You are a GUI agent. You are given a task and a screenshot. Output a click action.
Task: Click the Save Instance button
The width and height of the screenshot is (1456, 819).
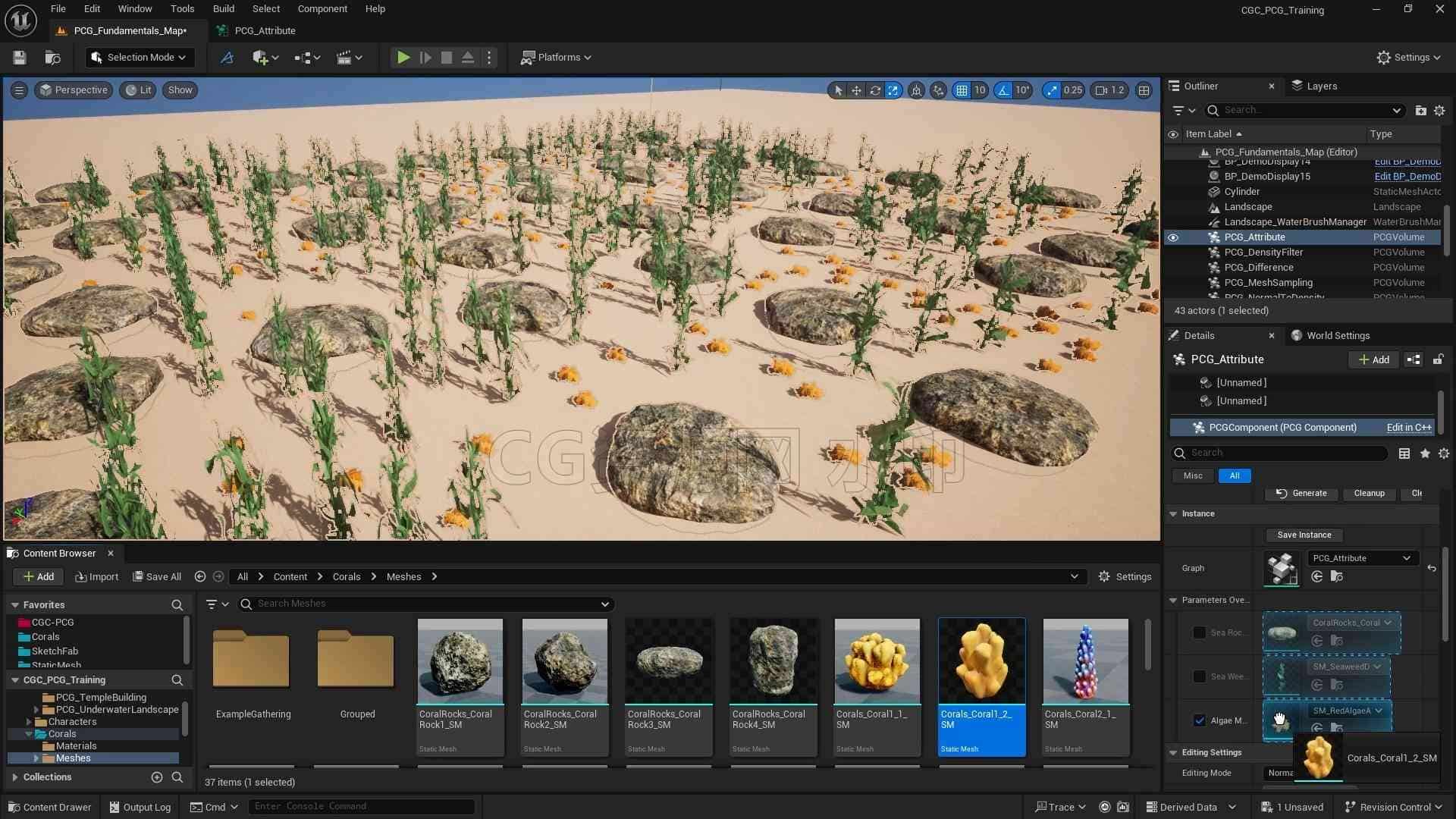1304,535
